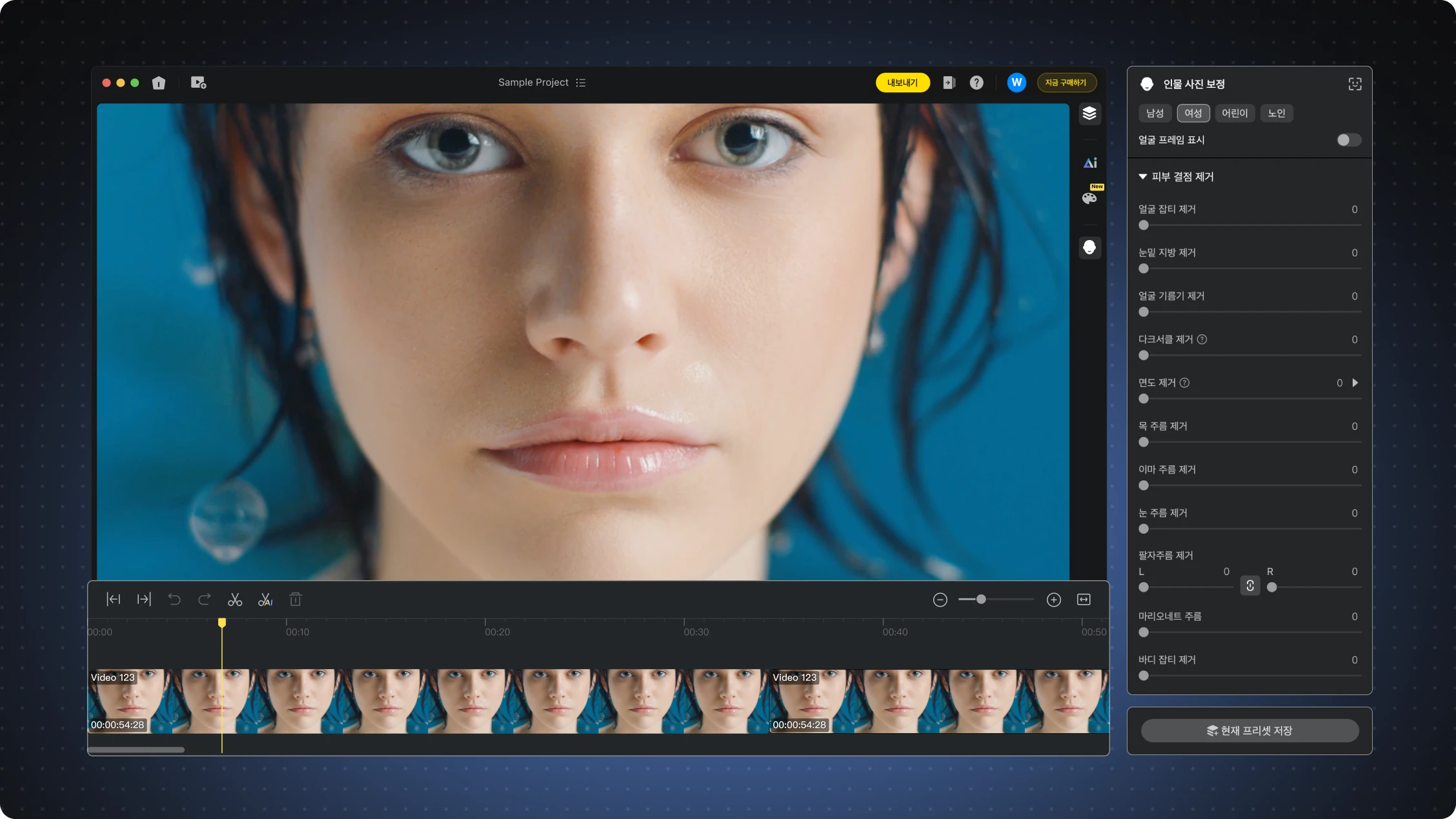Select the portrait retouch face icon in sidebar
This screenshot has width=1456, height=819.
pyautogui.click(x=1089, y=247)
